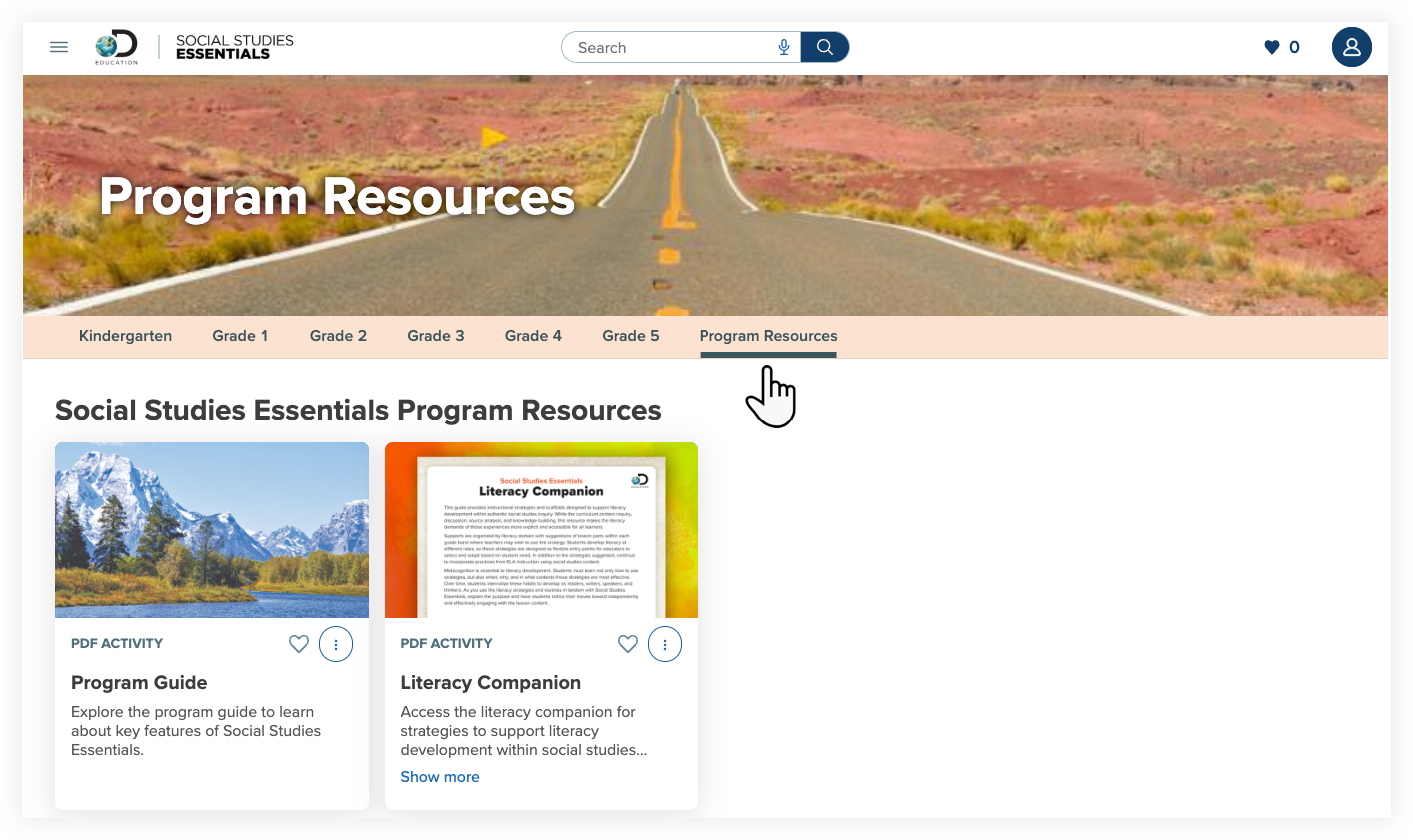Click the Discovery Education logo

[x=116, y=47]
